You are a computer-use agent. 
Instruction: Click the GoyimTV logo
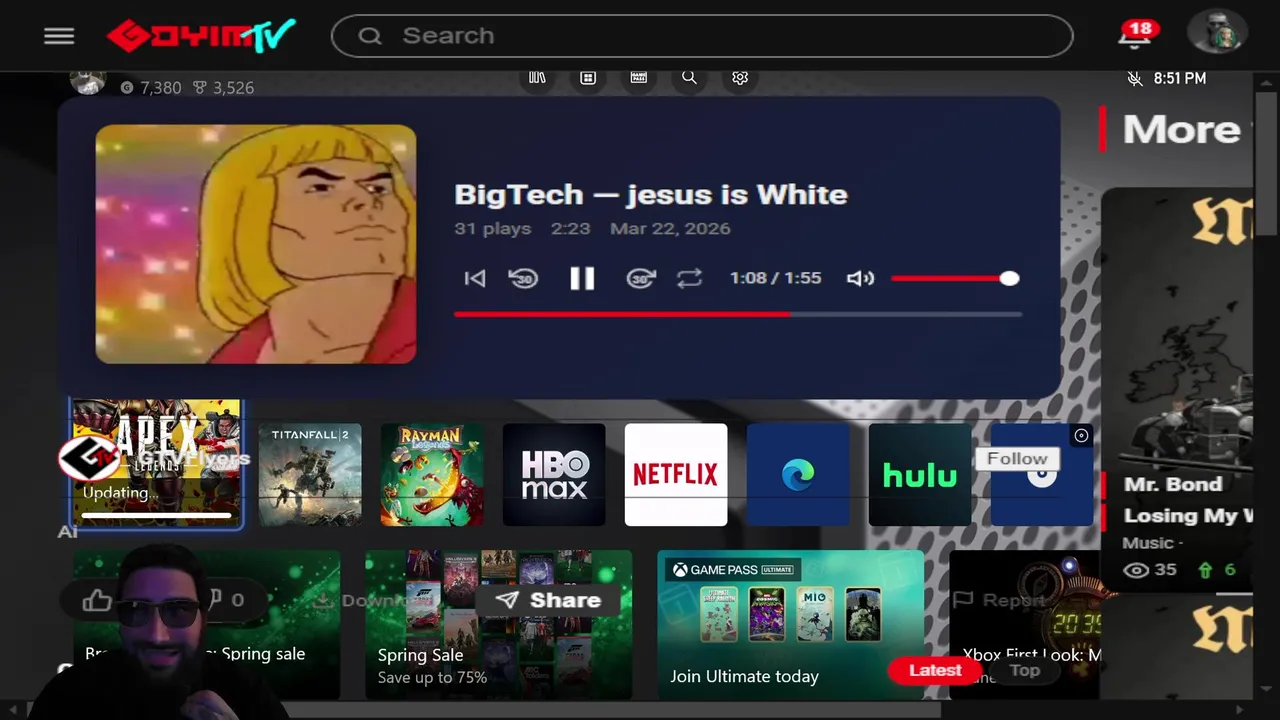201,36
